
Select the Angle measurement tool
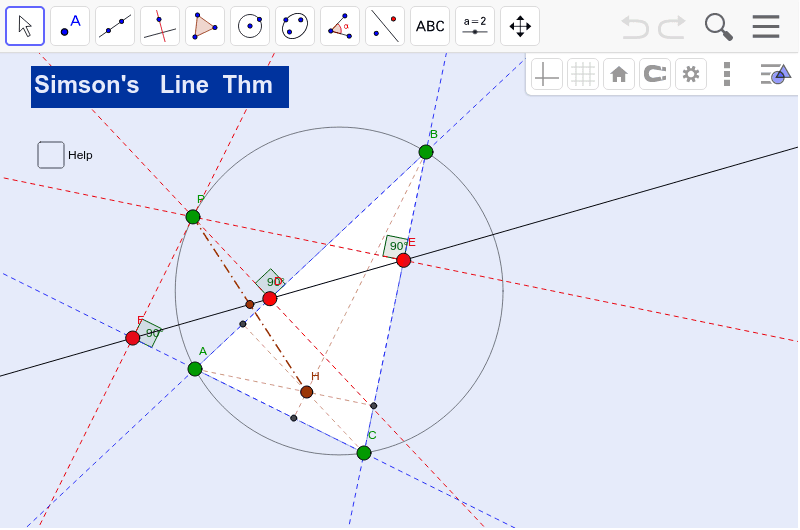pyautogui.click(x=340, y=26)
